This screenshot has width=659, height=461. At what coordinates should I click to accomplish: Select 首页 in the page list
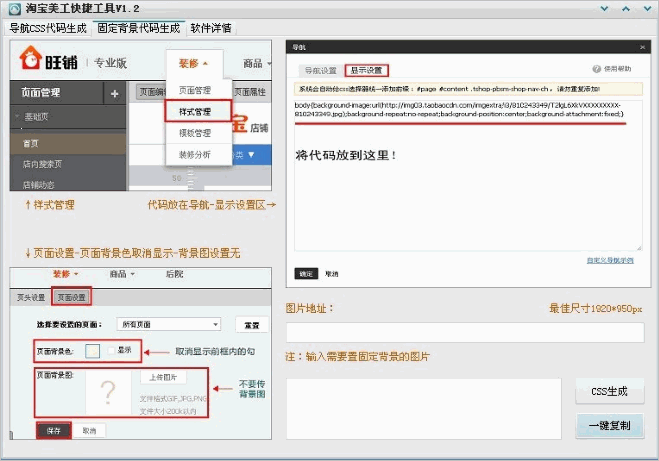tap(68, 143)
